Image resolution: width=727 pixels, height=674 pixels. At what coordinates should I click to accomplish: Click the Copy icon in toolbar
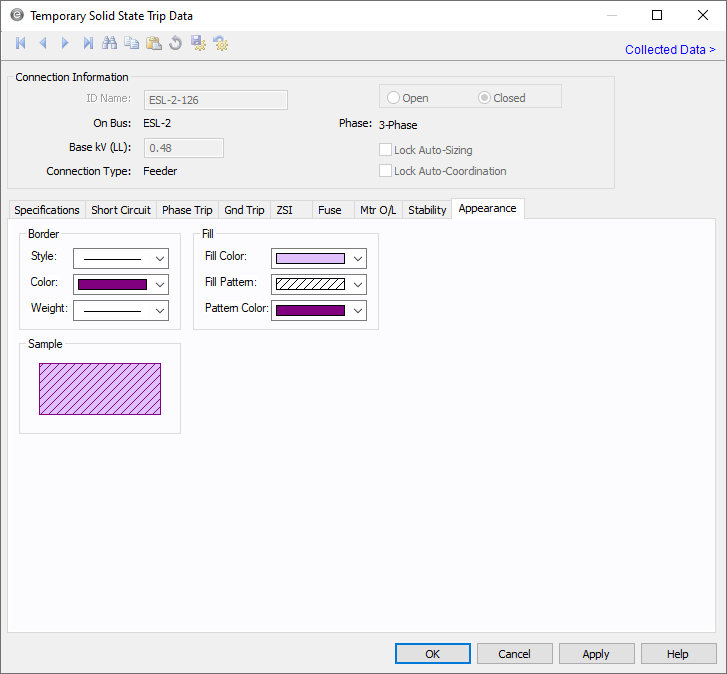(132, 43)
